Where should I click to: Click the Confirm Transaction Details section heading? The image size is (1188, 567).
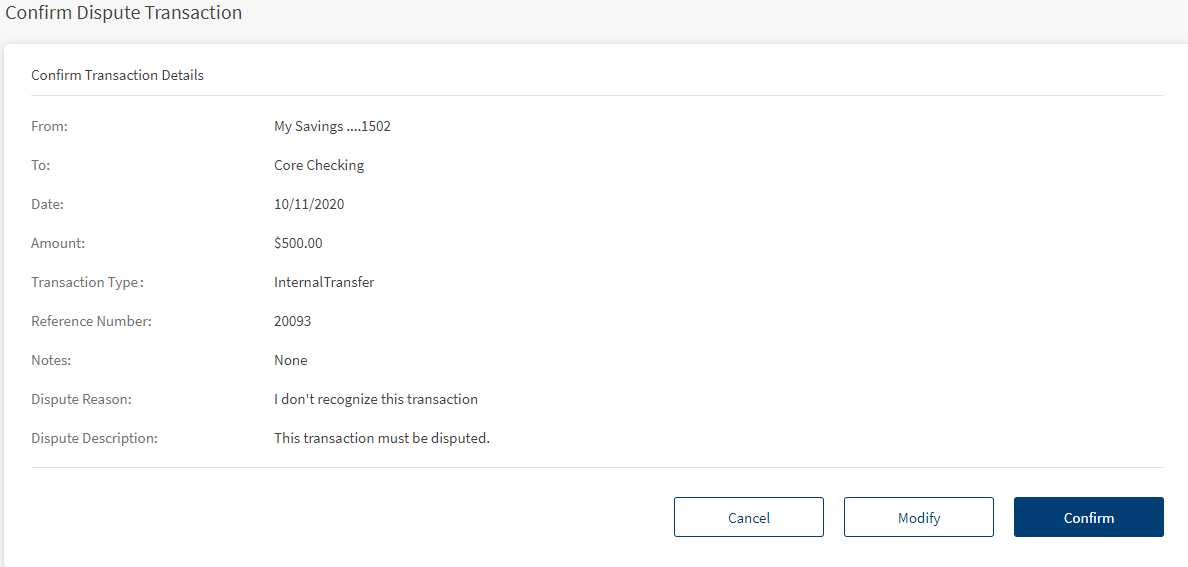coord(117,75)
